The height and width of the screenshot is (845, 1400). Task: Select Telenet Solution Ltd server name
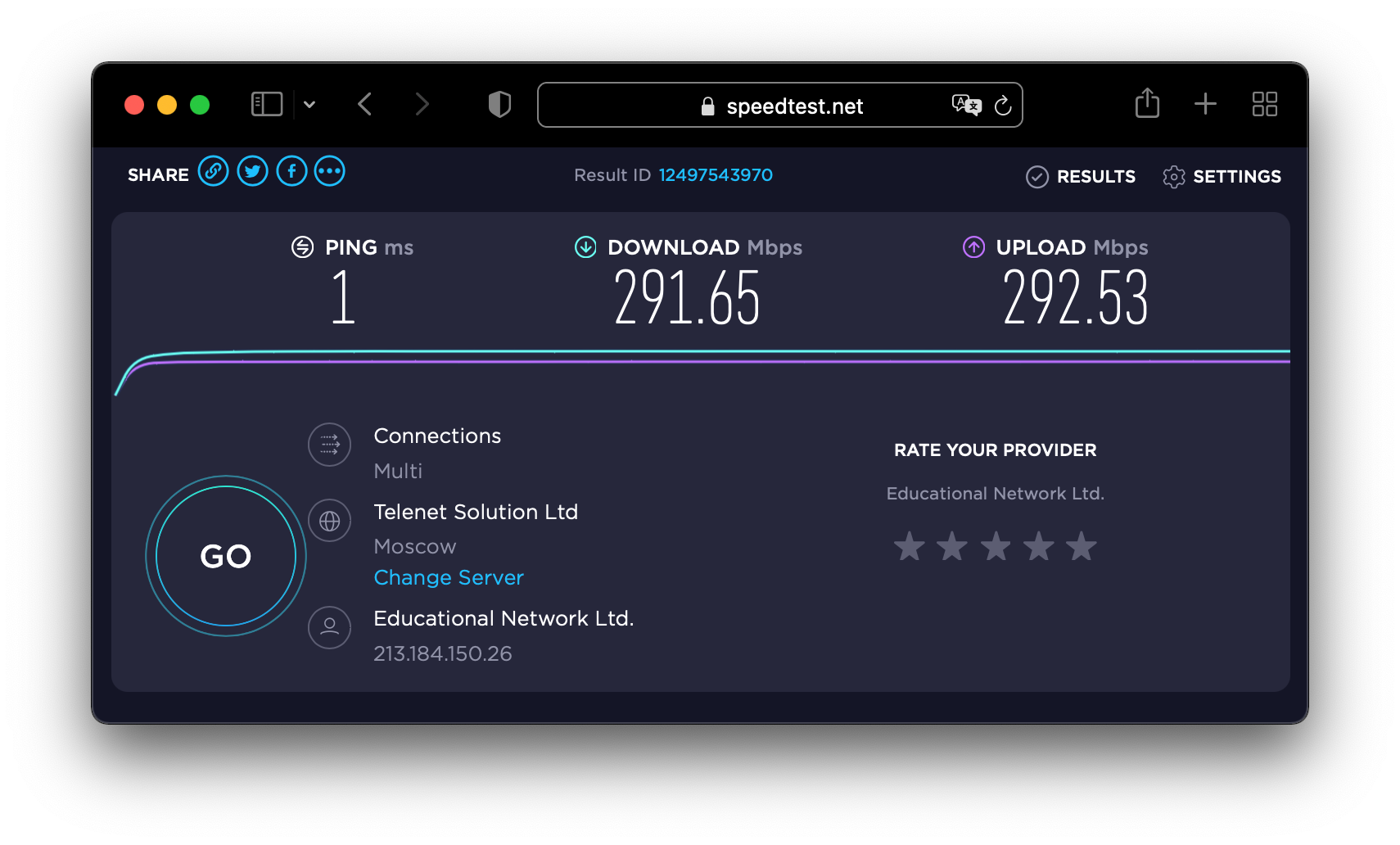tap(476, 512)
